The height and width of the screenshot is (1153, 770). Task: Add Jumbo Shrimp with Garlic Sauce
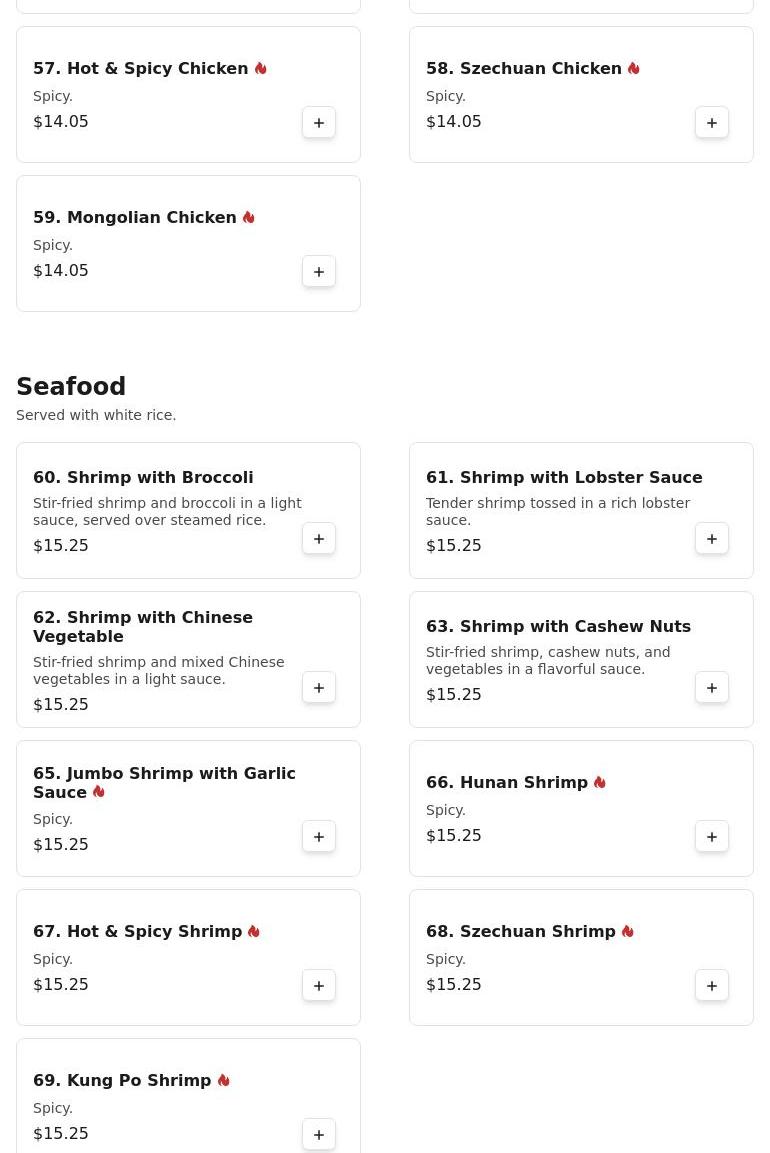pos(319,837)
